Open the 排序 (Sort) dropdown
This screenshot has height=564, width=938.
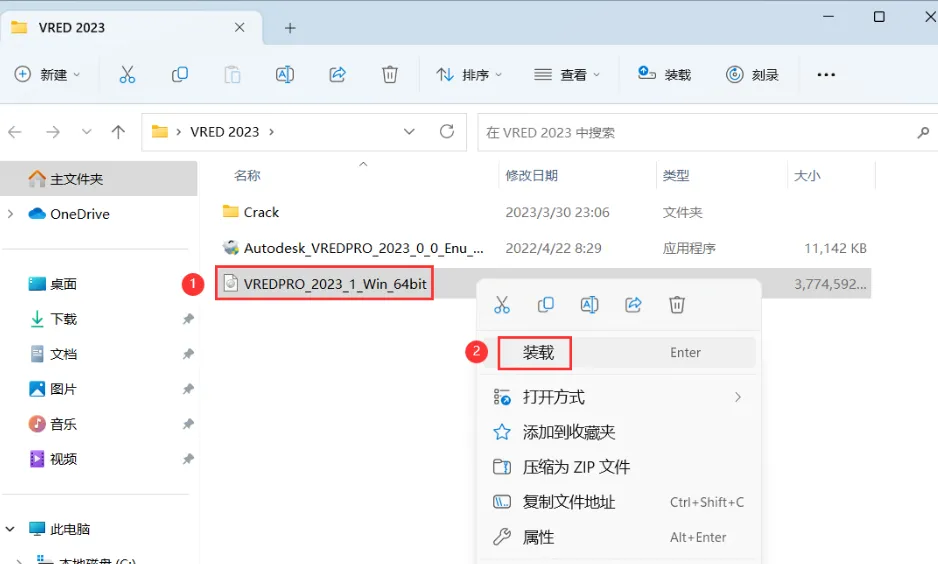[469, 75]
